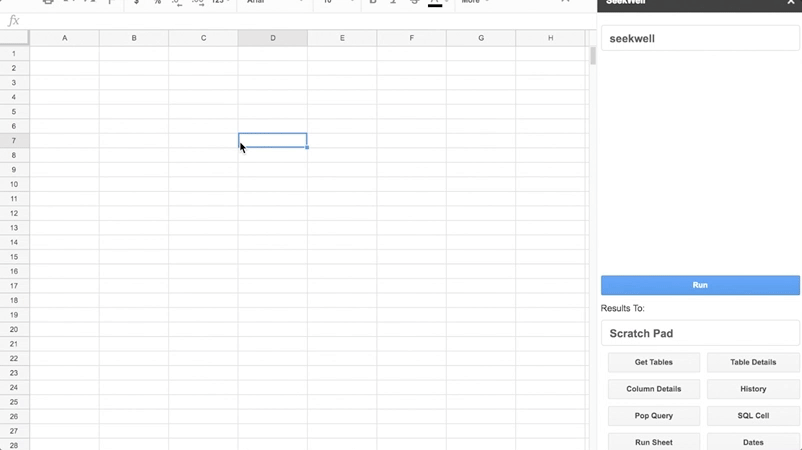Click the blue Run button
This screenshot has height=450, width=802.
coord(700,285)
